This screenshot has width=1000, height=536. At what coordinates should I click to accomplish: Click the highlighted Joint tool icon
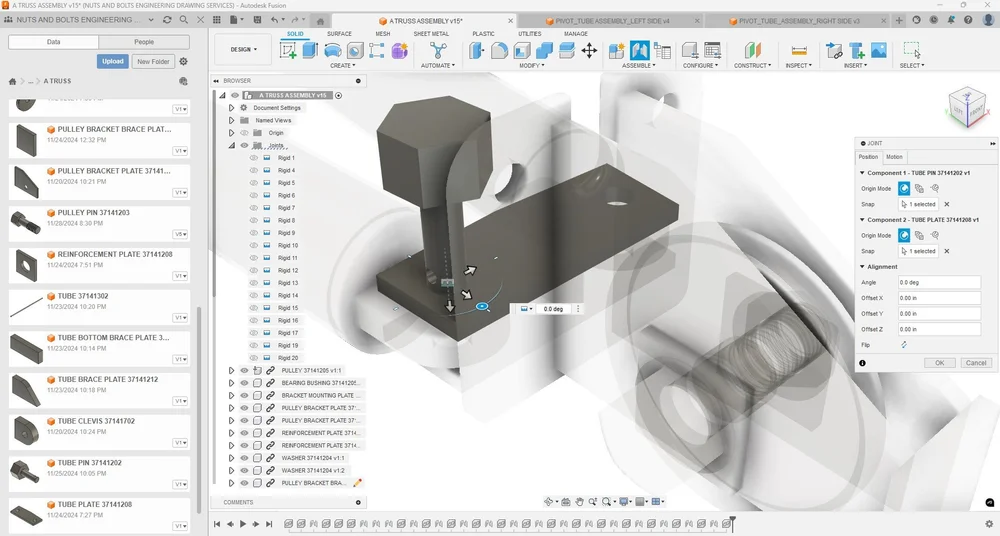click(639, 50)
